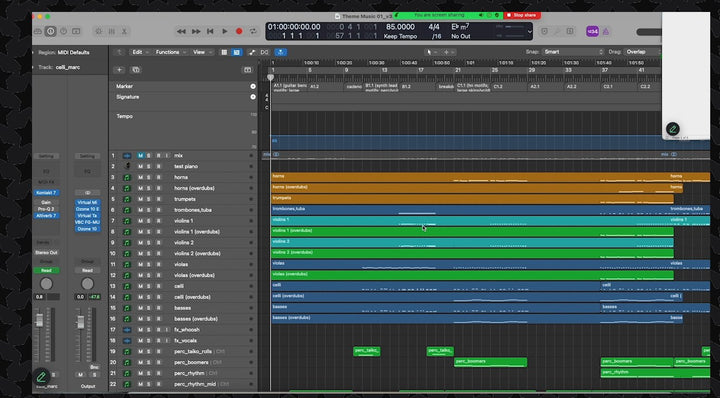Screen dimensions: 720x398
Task: Click the test piano track icon
Action: point(127,166)
